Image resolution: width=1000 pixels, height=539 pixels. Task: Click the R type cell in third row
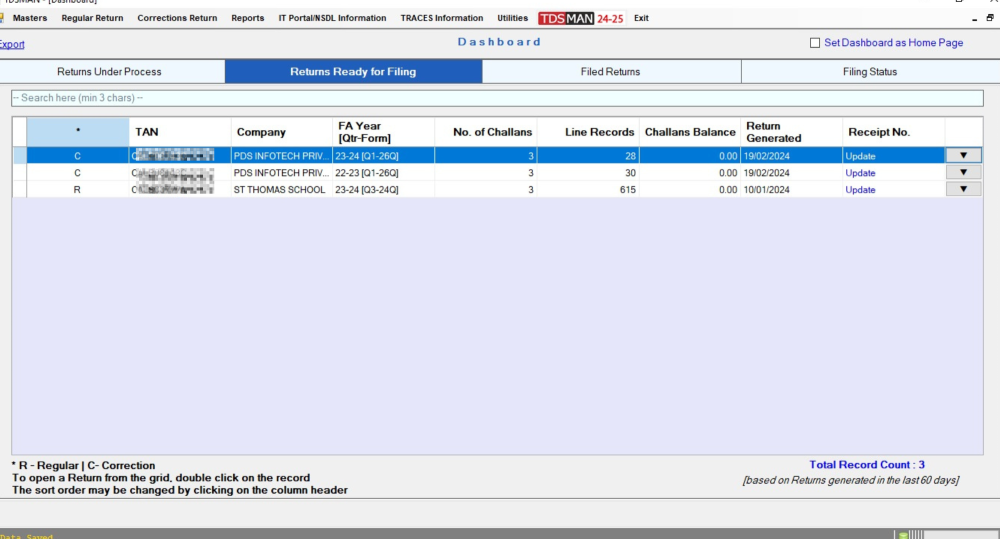pyautogui.click(x=77, y=189)
